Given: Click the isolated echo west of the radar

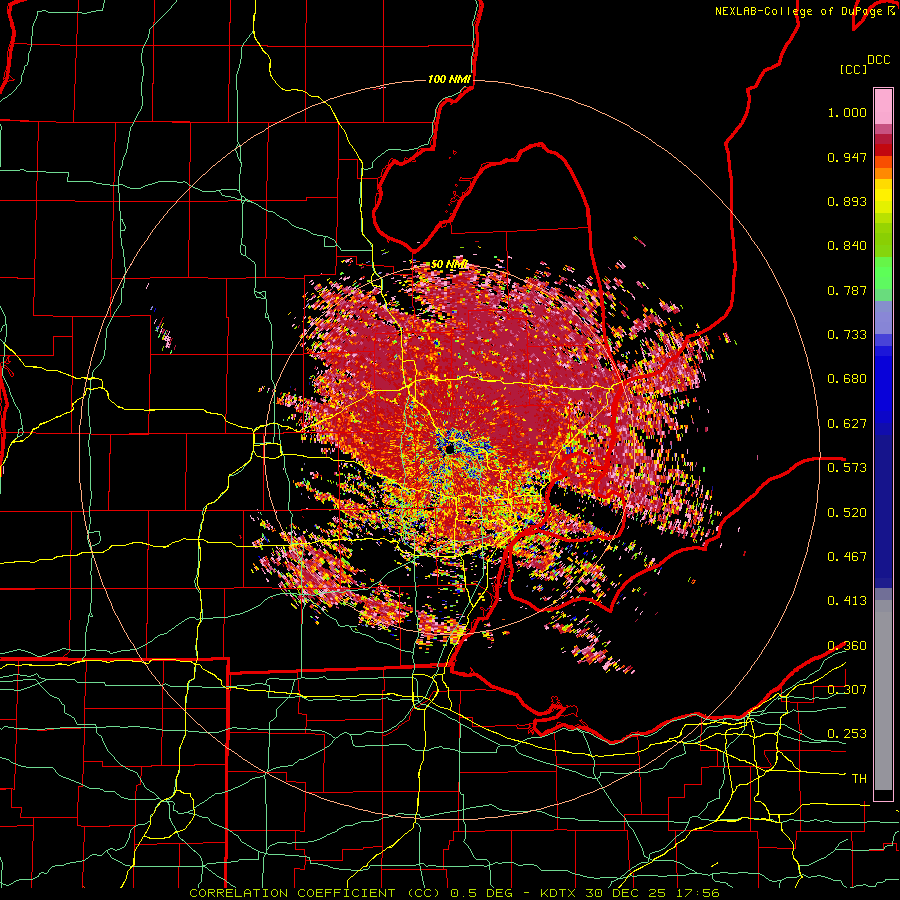Looking at the screenshot, I should tap(164, 333).
